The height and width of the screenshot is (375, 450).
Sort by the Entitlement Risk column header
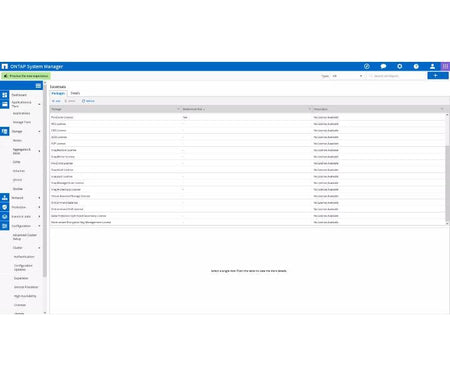coord(193,109)
